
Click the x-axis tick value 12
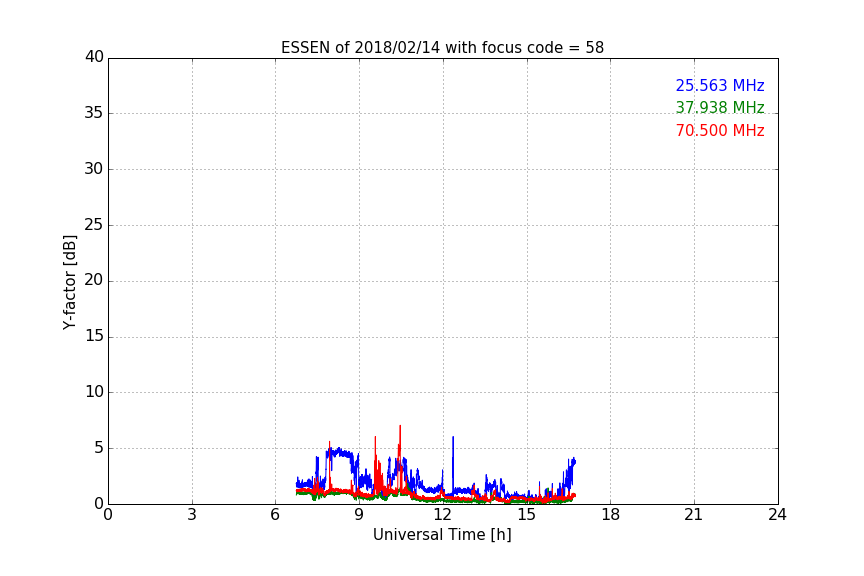click(x=442, y=515)
